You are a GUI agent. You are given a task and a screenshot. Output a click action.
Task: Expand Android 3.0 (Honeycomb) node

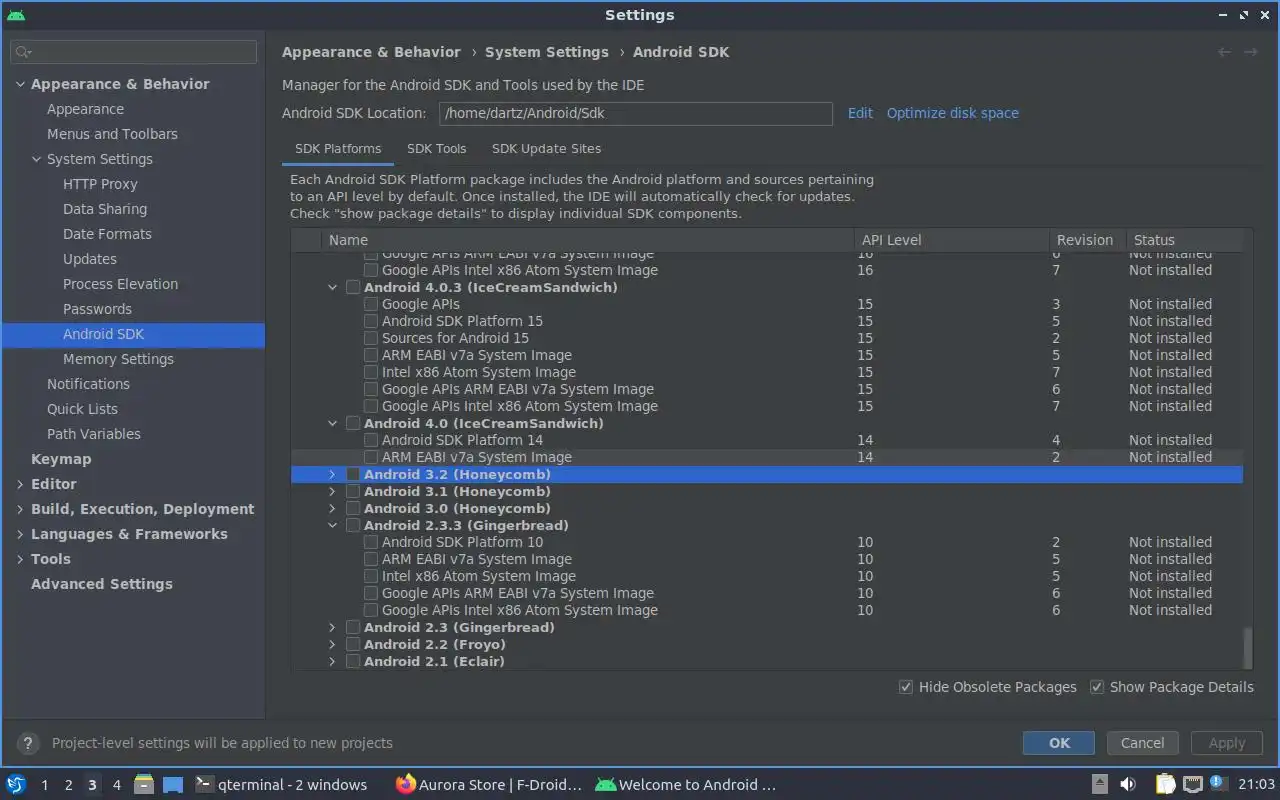333,508
